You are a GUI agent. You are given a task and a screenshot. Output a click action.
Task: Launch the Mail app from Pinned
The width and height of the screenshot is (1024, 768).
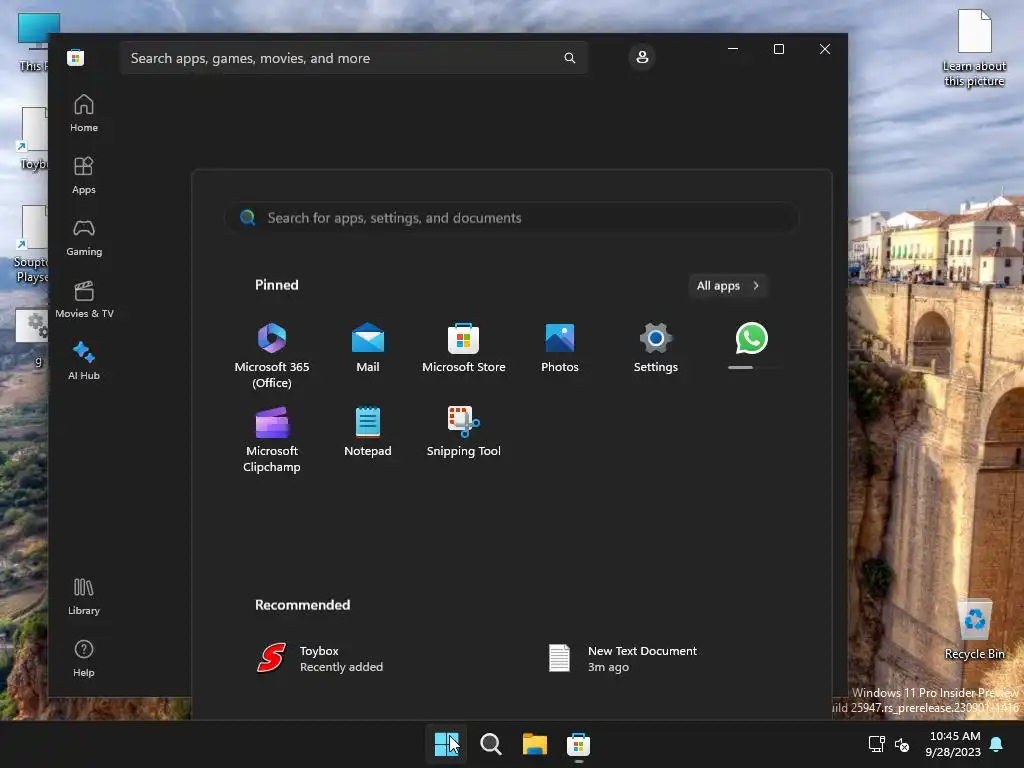[368, 347]
